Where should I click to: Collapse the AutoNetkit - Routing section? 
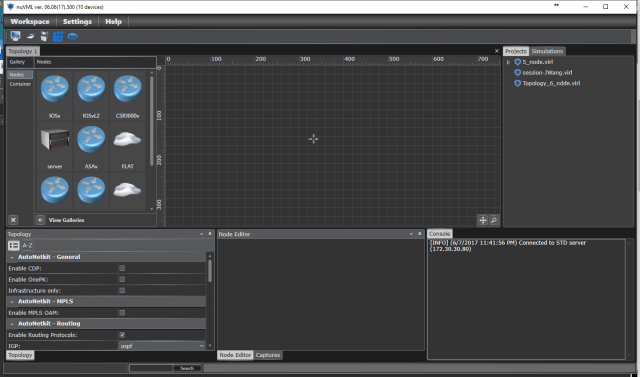[11, 324]
